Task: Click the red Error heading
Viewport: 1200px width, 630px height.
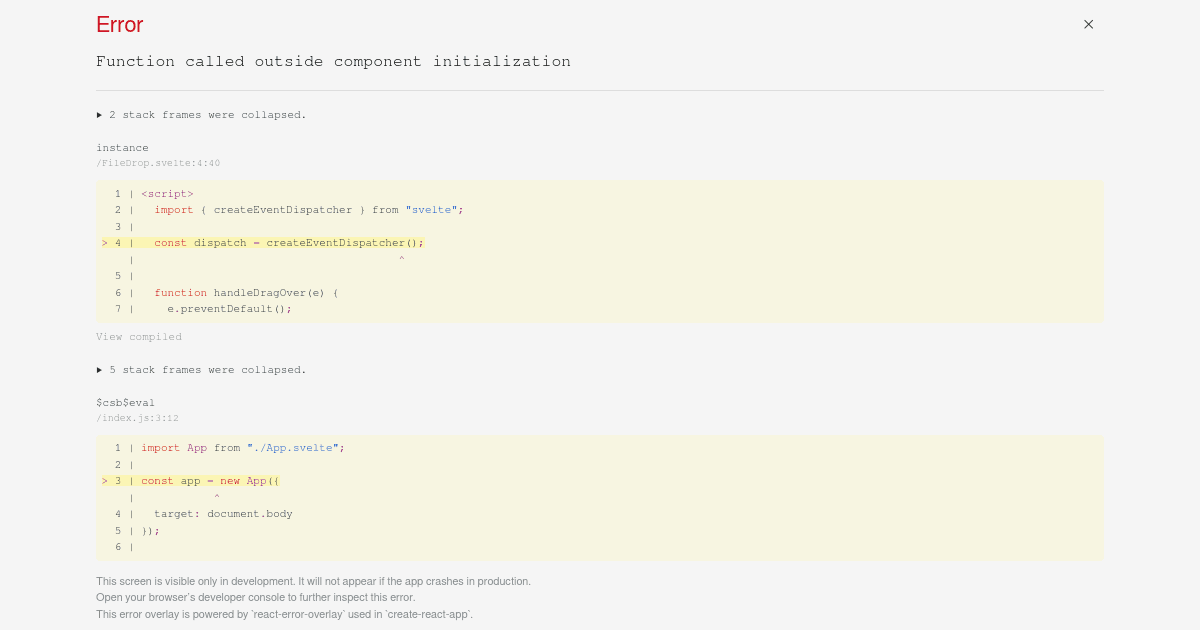Action: (119, 24)
